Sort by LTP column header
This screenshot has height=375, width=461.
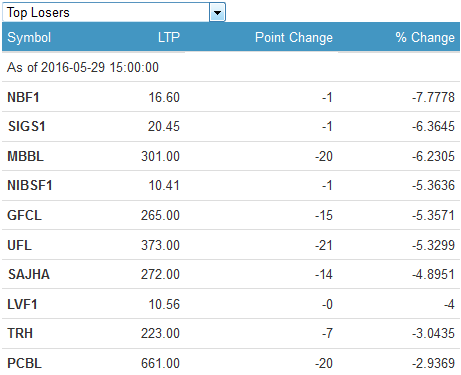[169, 37]
